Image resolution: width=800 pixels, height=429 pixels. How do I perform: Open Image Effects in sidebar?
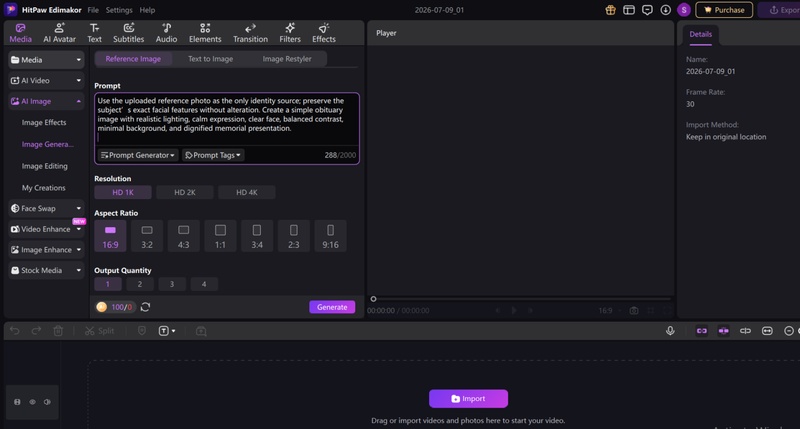44,122
